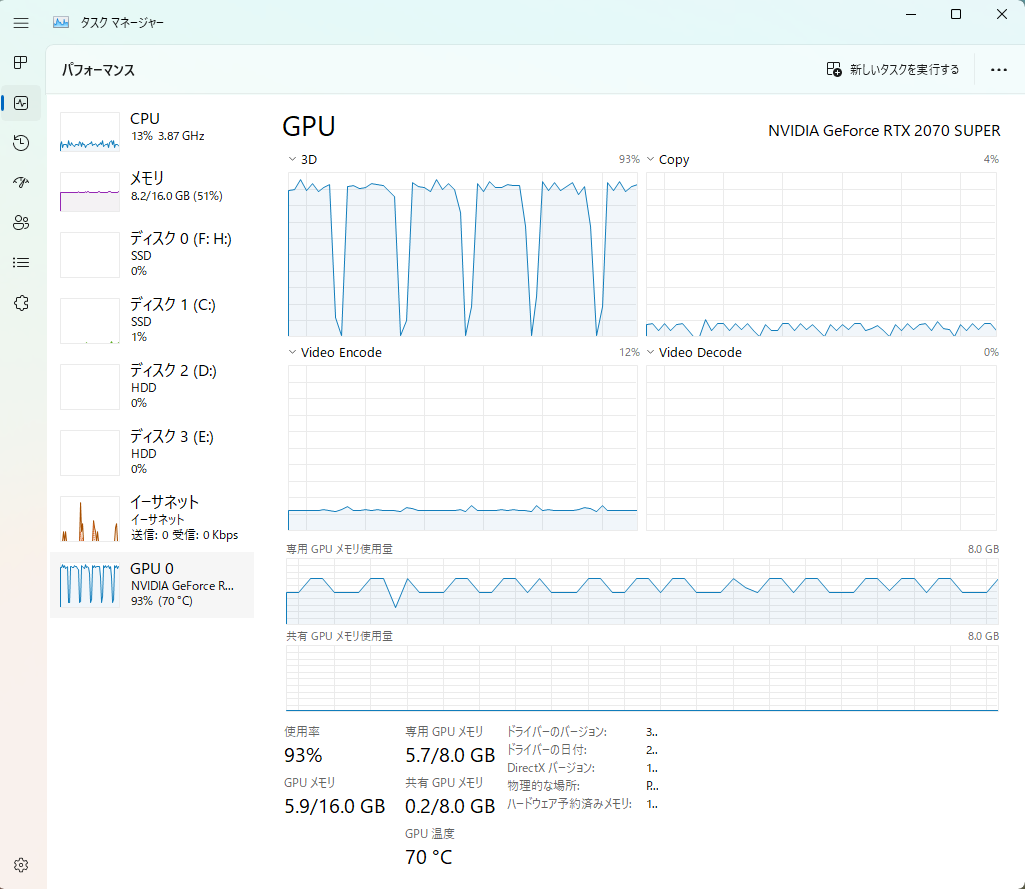
Task: Open the Details list icon in sidebar
Action: [21, 263]
